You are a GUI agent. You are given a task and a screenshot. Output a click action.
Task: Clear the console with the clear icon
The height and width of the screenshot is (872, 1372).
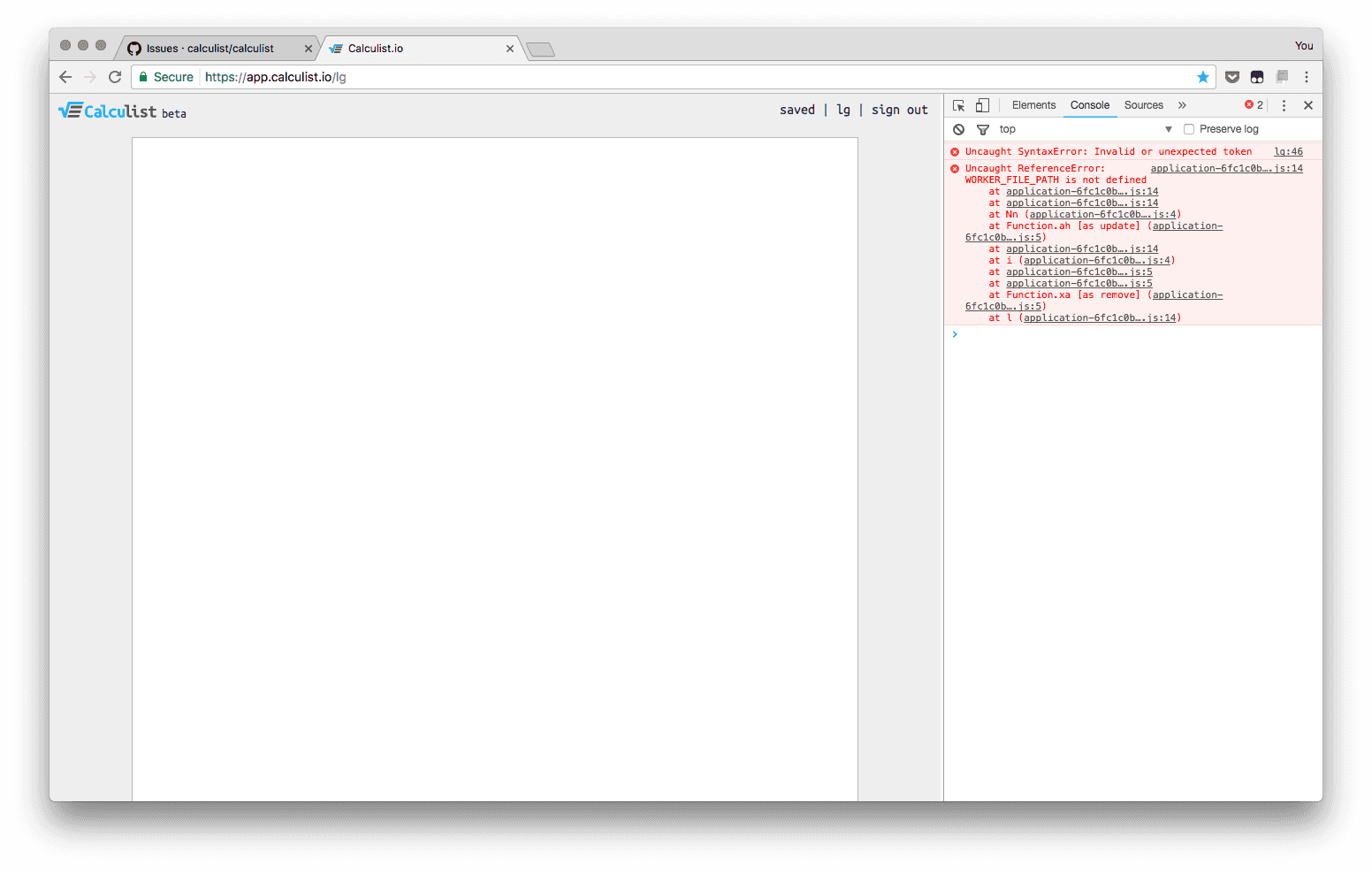(x=959, y=129)
